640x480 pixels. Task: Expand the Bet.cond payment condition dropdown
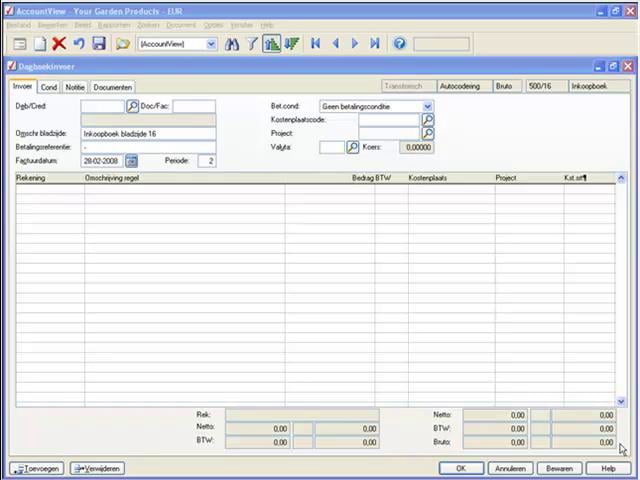(427, 107)
